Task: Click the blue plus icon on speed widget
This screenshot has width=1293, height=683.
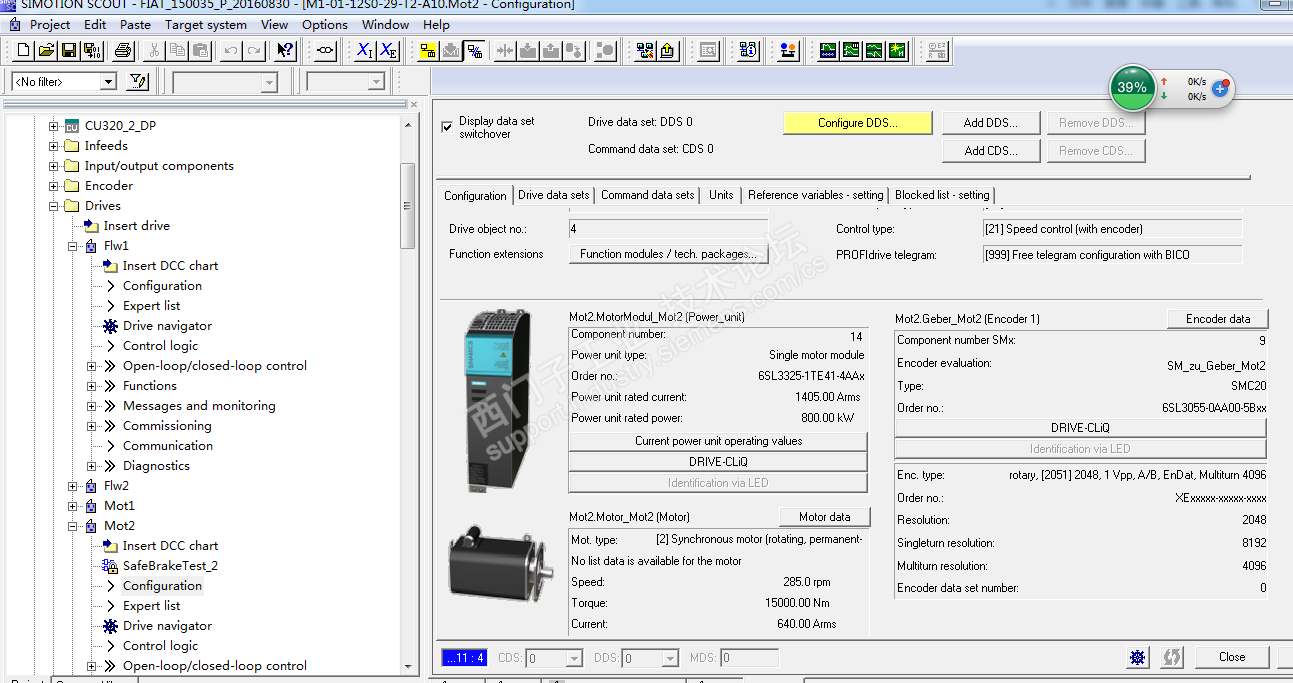Action: [x=1220, y=88]
